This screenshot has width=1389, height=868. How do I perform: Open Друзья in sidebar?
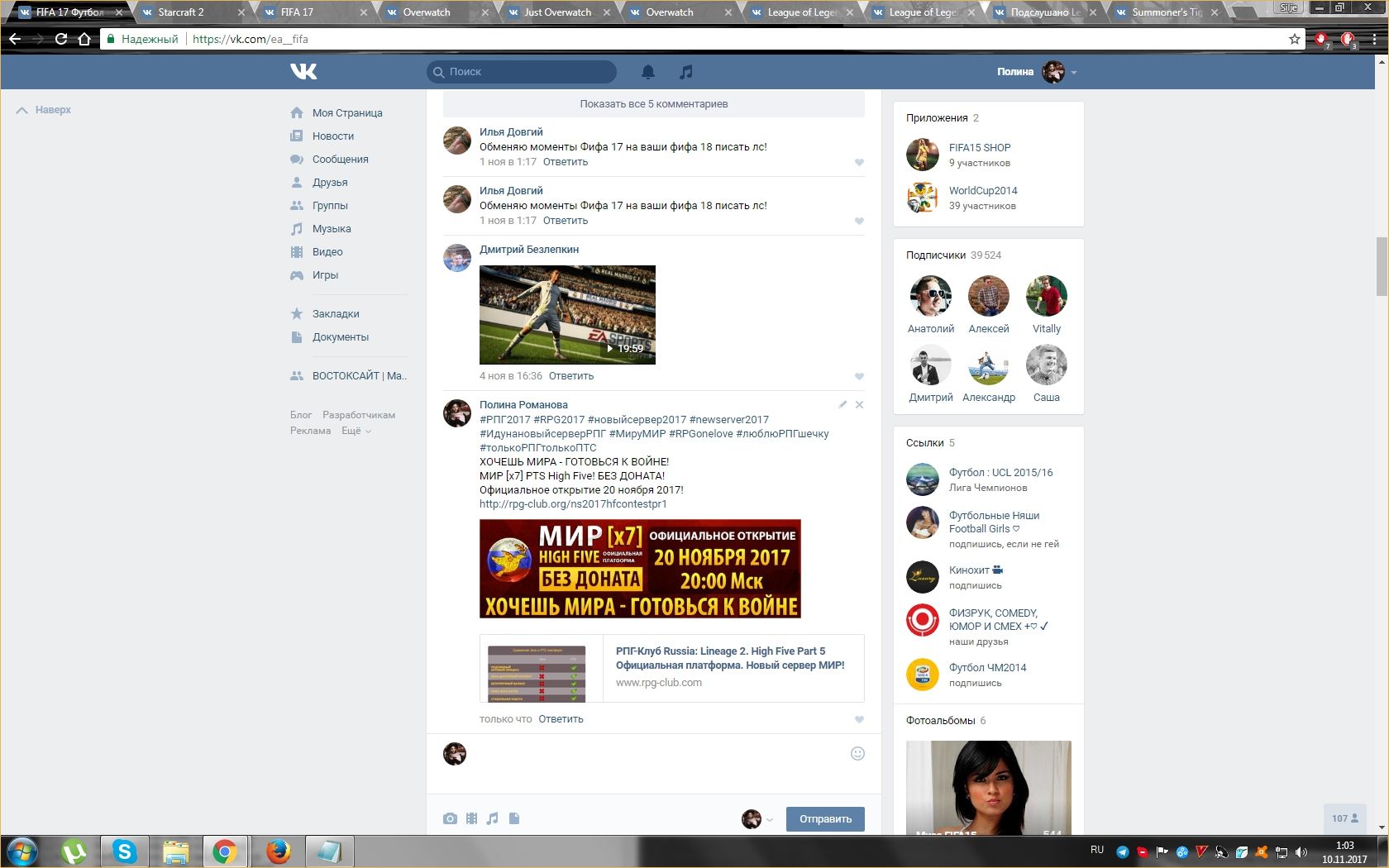coord(330,183)
